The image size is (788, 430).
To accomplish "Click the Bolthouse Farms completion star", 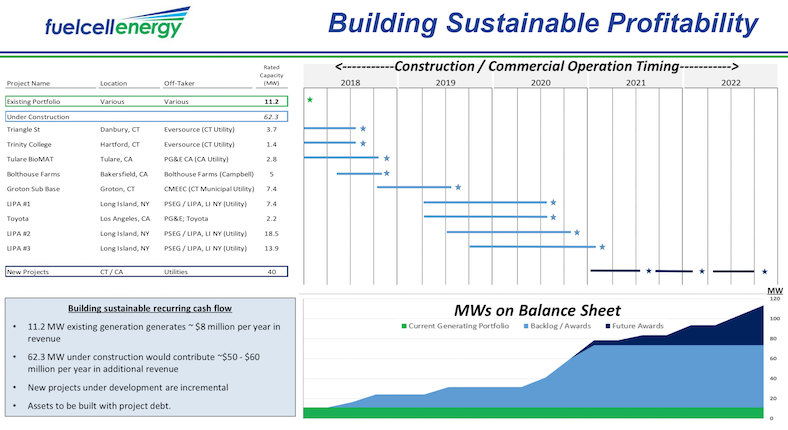I will pyautogui.click(x=386, y=173).
